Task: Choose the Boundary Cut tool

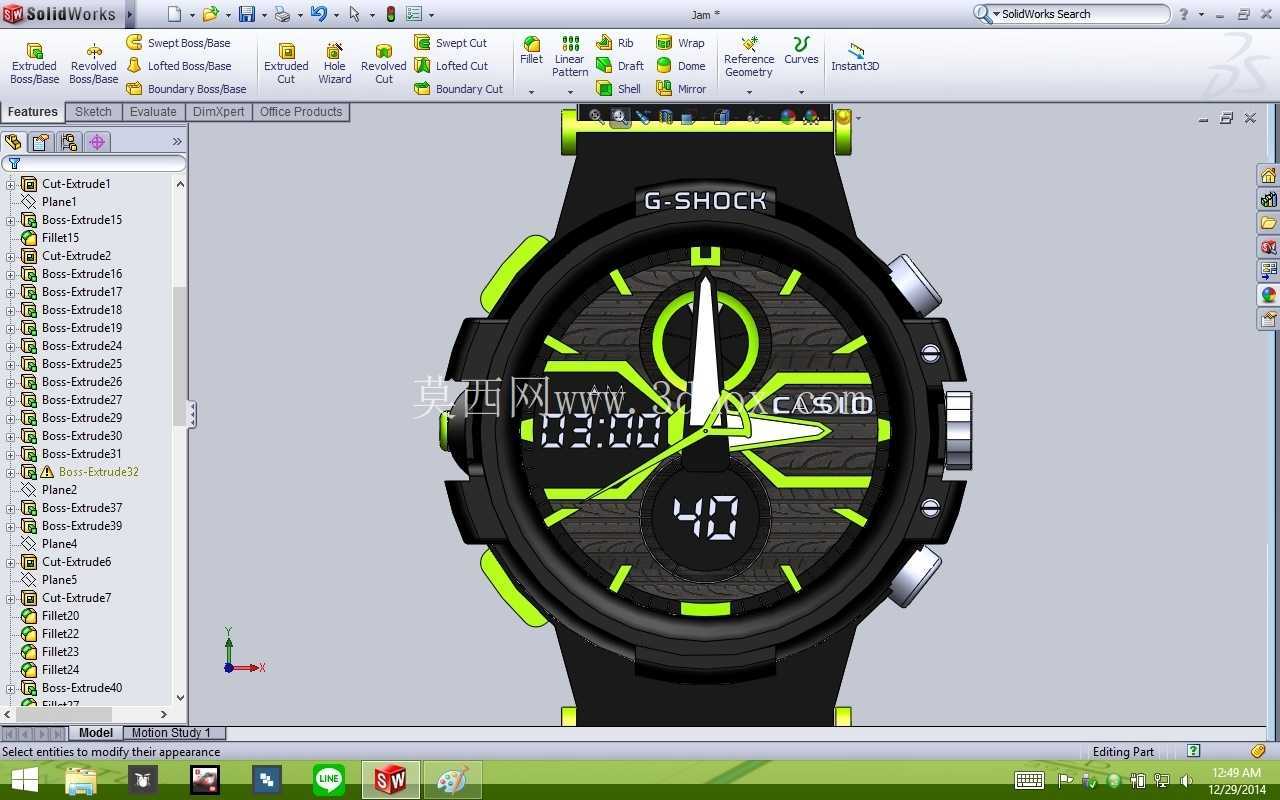Action: pos(458,89)
